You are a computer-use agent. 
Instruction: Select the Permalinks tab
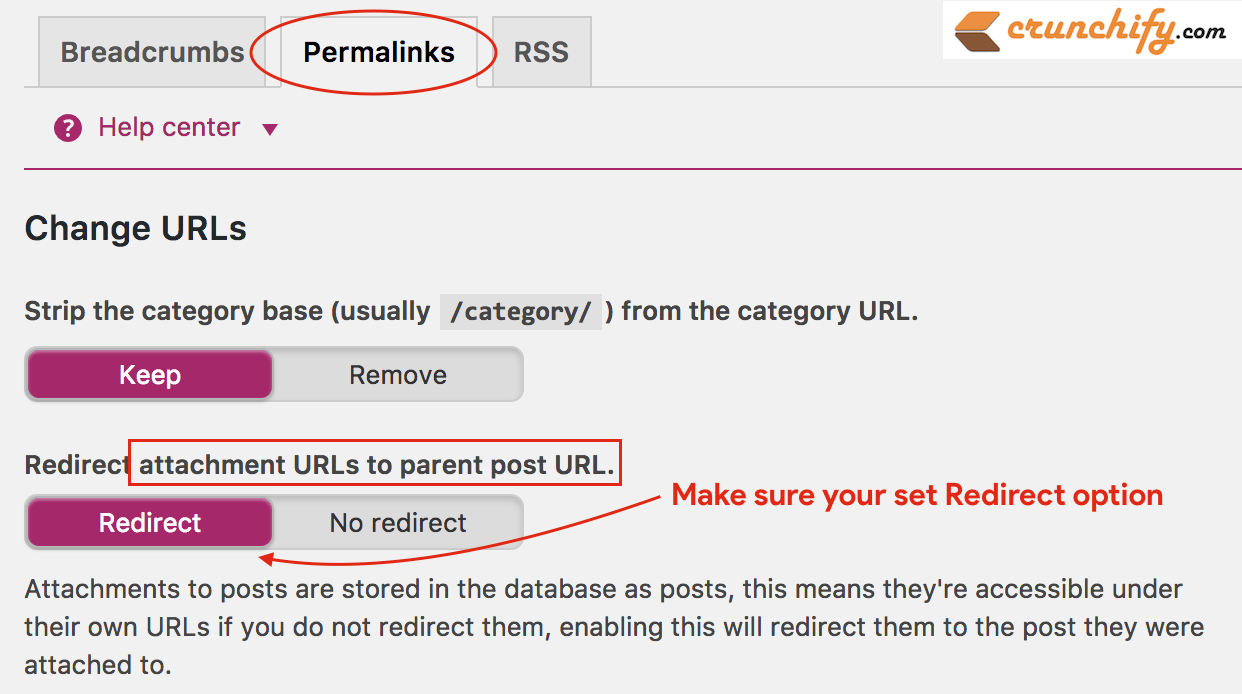point(379,52)
